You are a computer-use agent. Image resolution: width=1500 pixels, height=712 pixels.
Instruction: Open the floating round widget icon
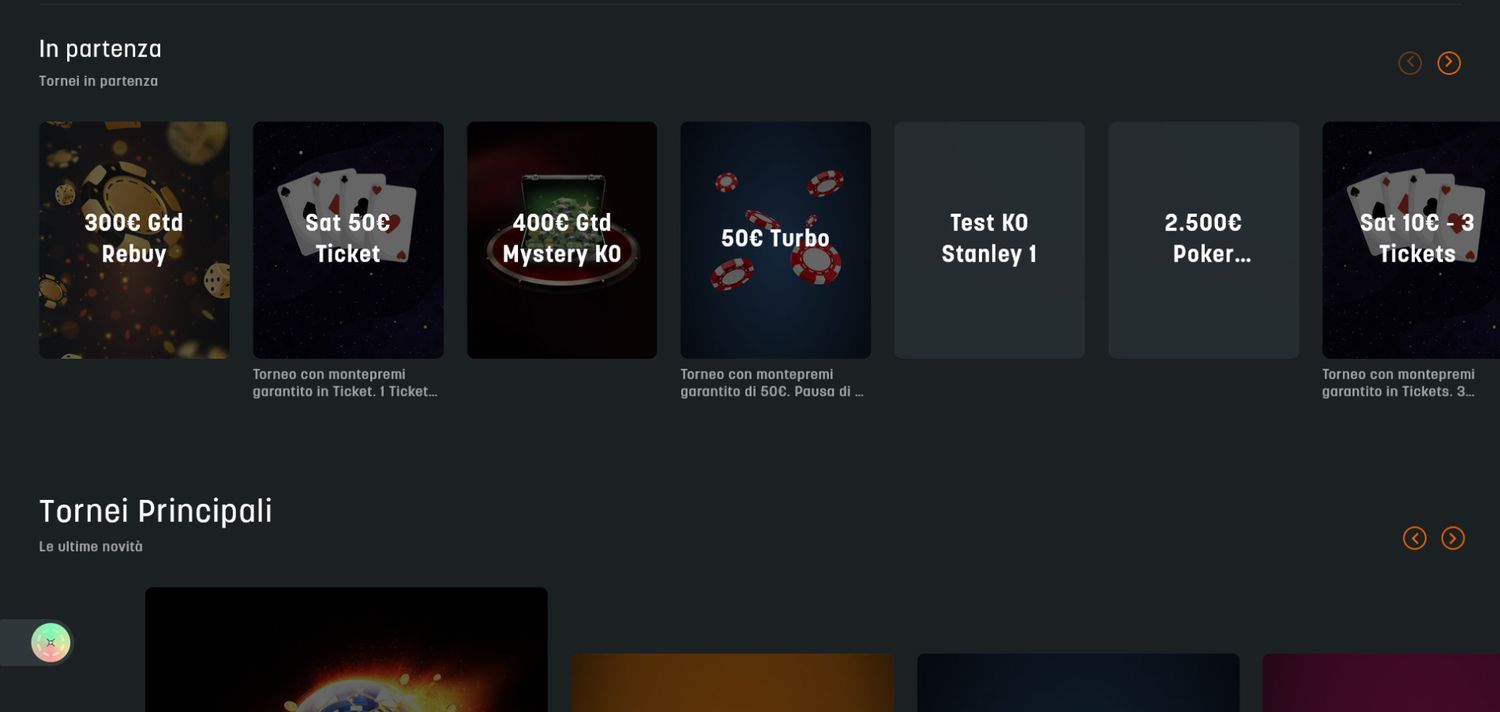[50, 643]
